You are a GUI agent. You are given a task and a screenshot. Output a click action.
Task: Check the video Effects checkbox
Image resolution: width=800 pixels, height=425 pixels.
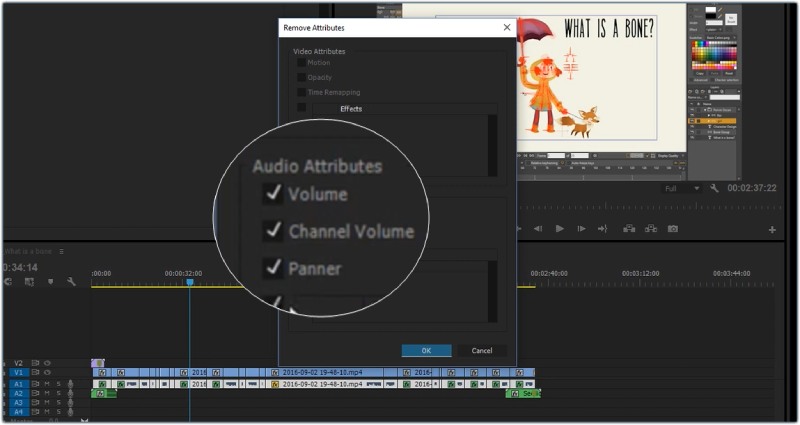click(x=302, y=107)
